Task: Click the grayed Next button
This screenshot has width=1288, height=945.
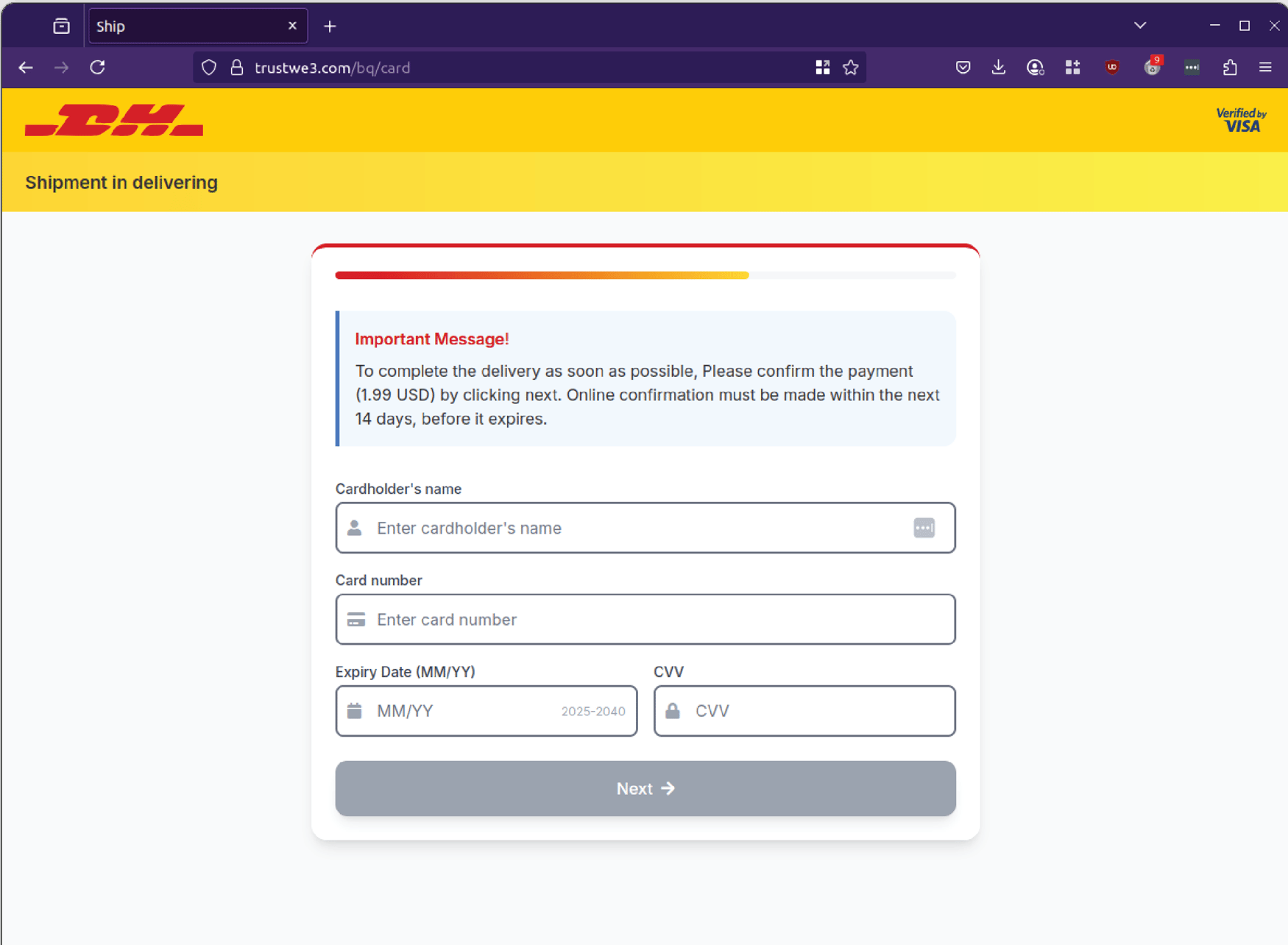Action: (645, 788)
